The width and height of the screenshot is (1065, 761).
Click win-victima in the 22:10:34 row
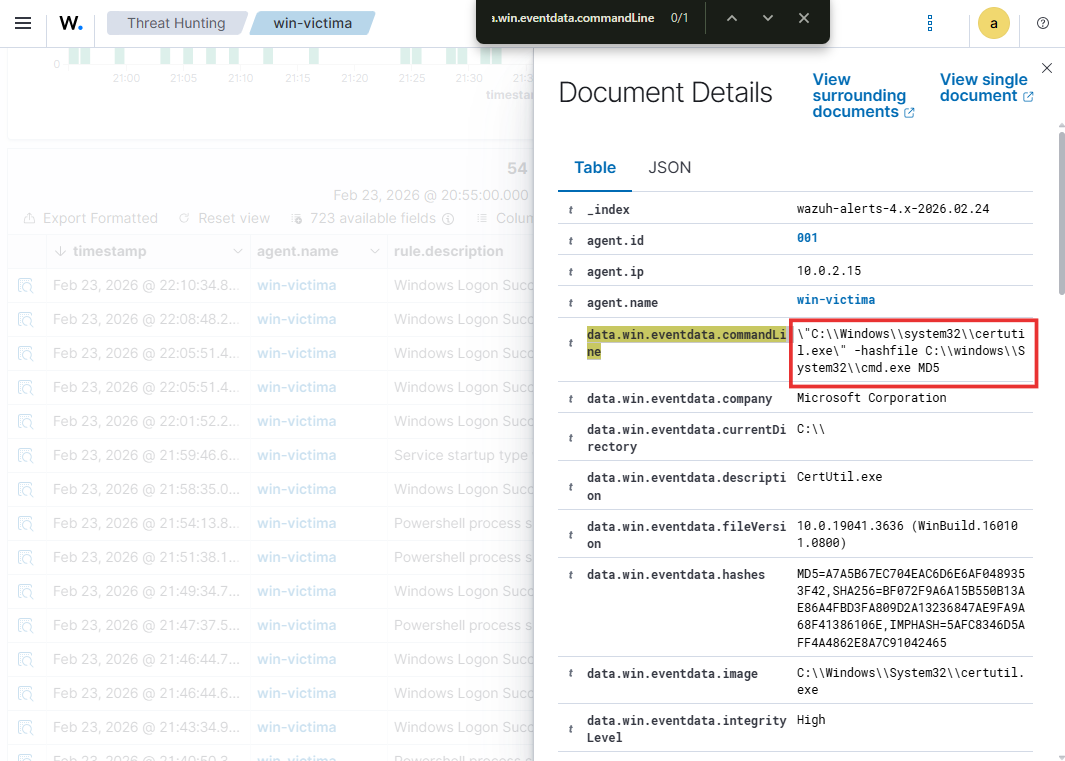(x=297, y=285)
